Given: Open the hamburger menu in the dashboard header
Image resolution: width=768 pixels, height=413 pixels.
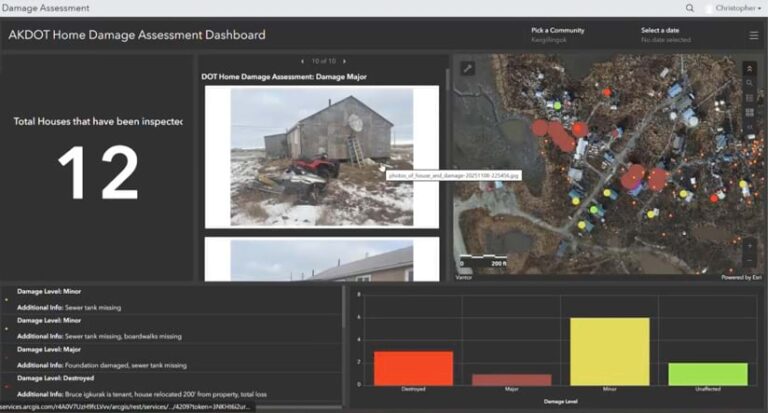Looking at the screenshot, I should pos(754,35).
